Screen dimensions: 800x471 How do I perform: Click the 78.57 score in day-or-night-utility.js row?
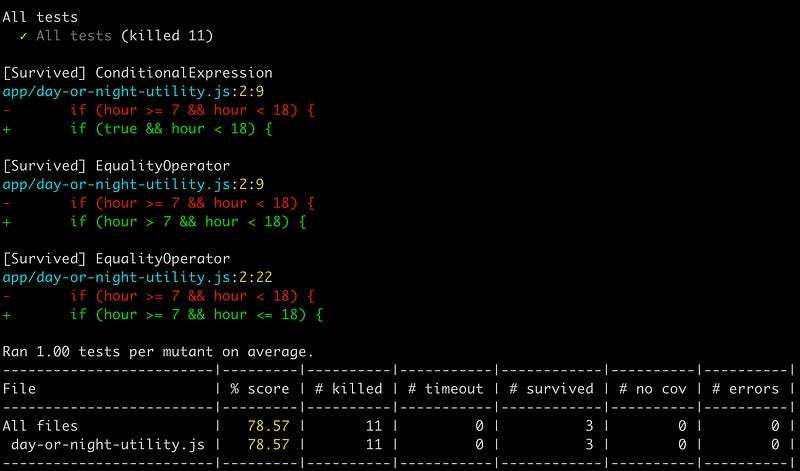268,444
